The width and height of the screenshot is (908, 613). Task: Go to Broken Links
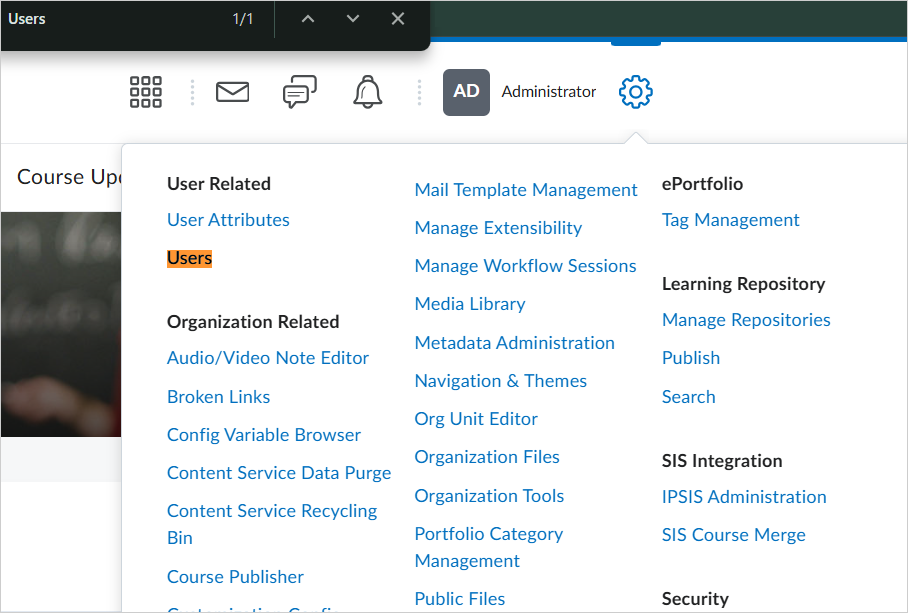coord(218,396)
